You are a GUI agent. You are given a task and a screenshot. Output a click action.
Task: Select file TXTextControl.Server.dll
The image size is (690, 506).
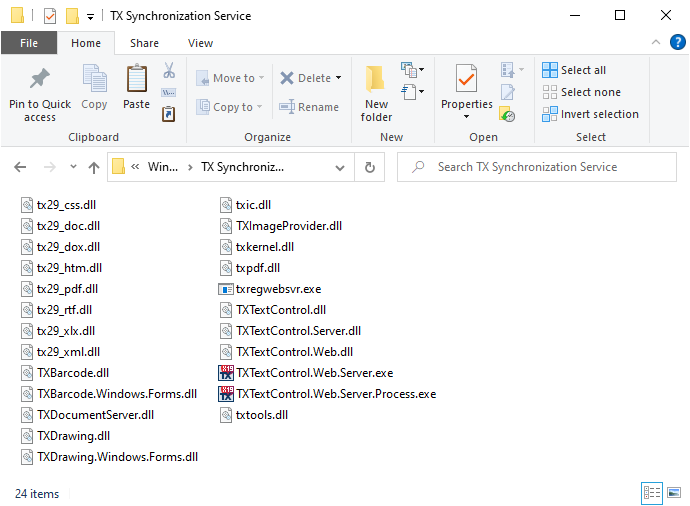click(290, 331)
